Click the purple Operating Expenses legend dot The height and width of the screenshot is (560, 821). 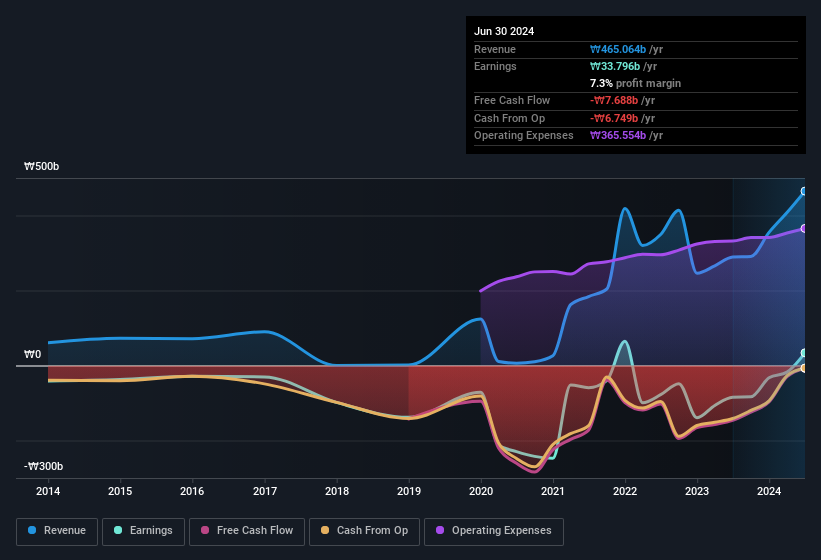click(x=440, y=530)
